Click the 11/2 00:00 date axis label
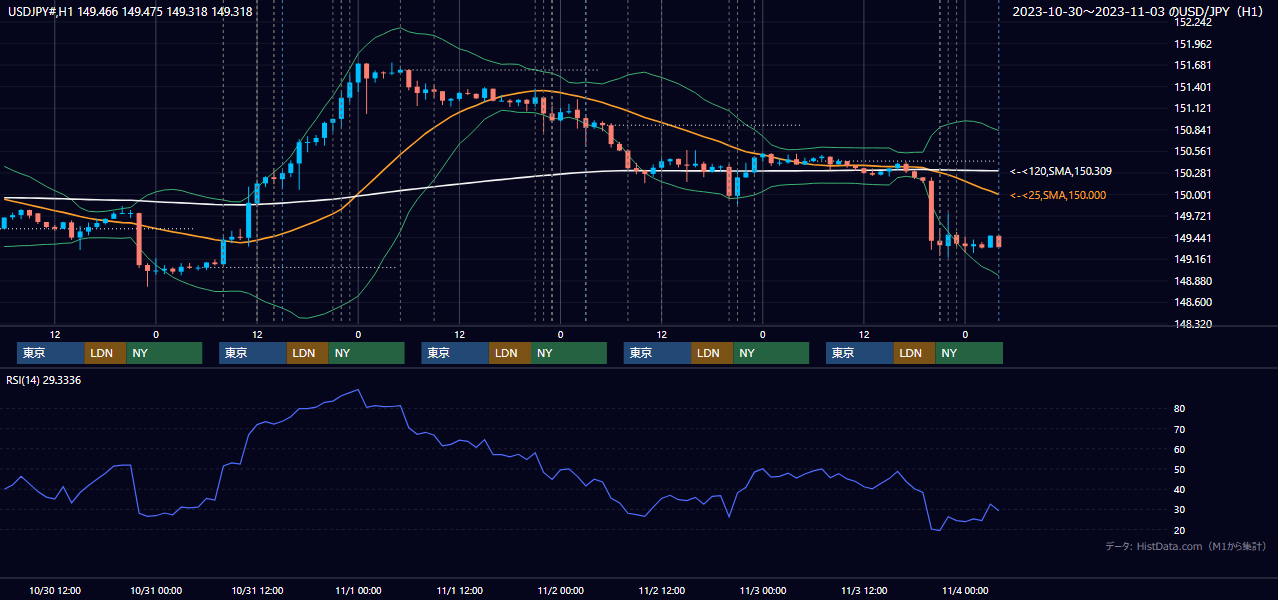This screenshot has width=1278, height=600. (x=561, y=591)
